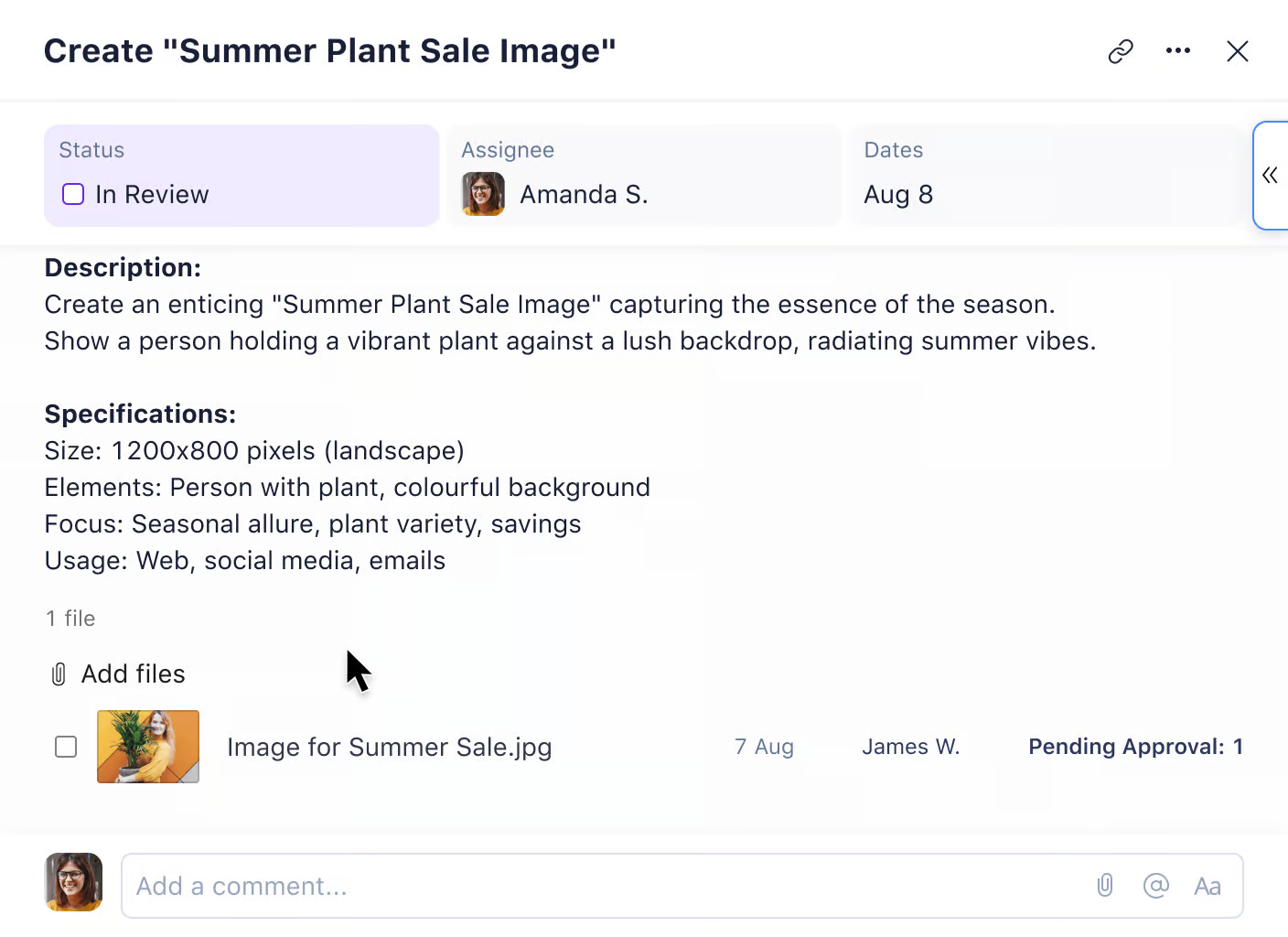
Task: Select the Image for Summer Sale.jpg checkbox
Action: 66,747
